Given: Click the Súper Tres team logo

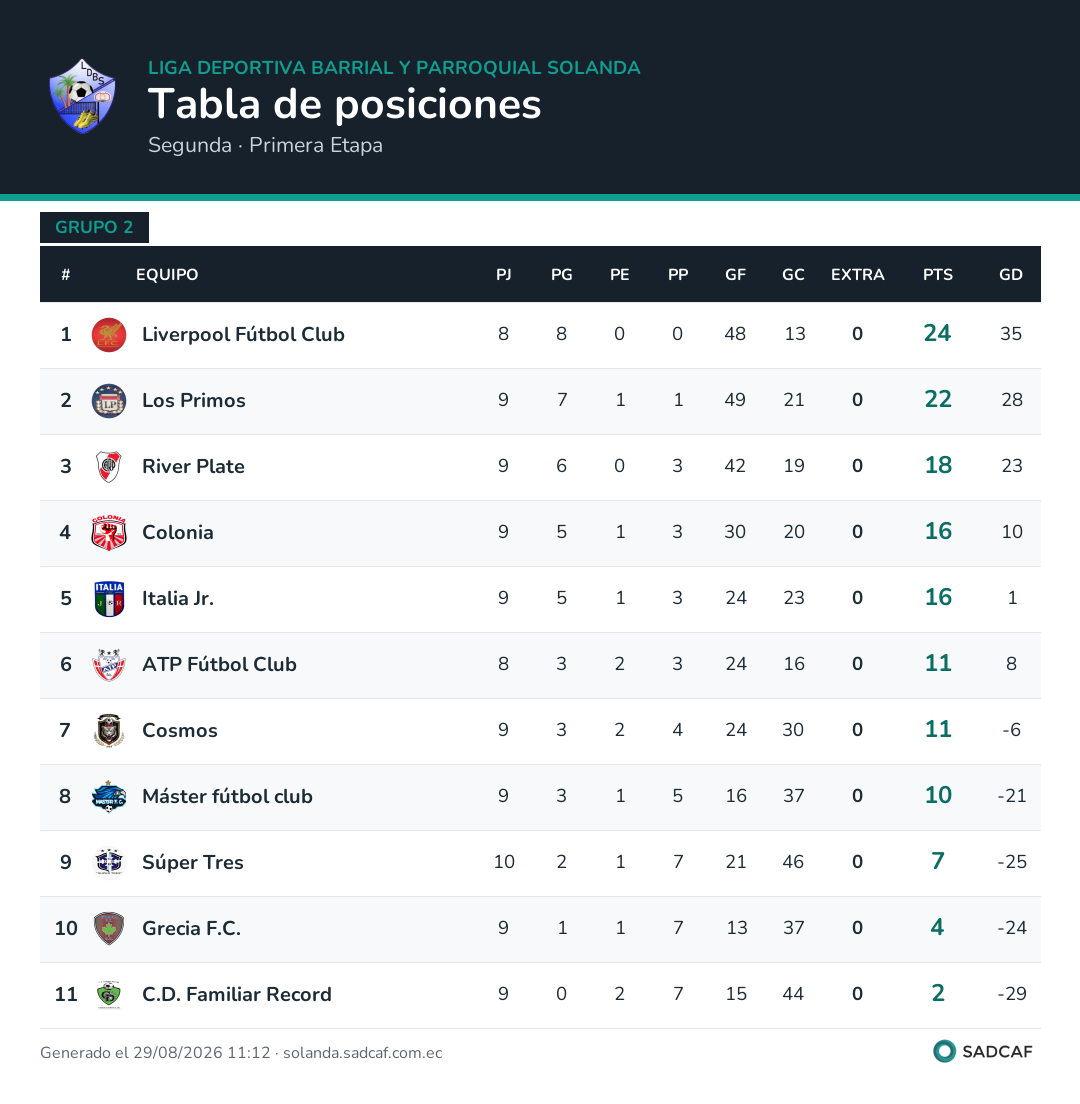Looking at the screenshot, I should tap(109, 862).
